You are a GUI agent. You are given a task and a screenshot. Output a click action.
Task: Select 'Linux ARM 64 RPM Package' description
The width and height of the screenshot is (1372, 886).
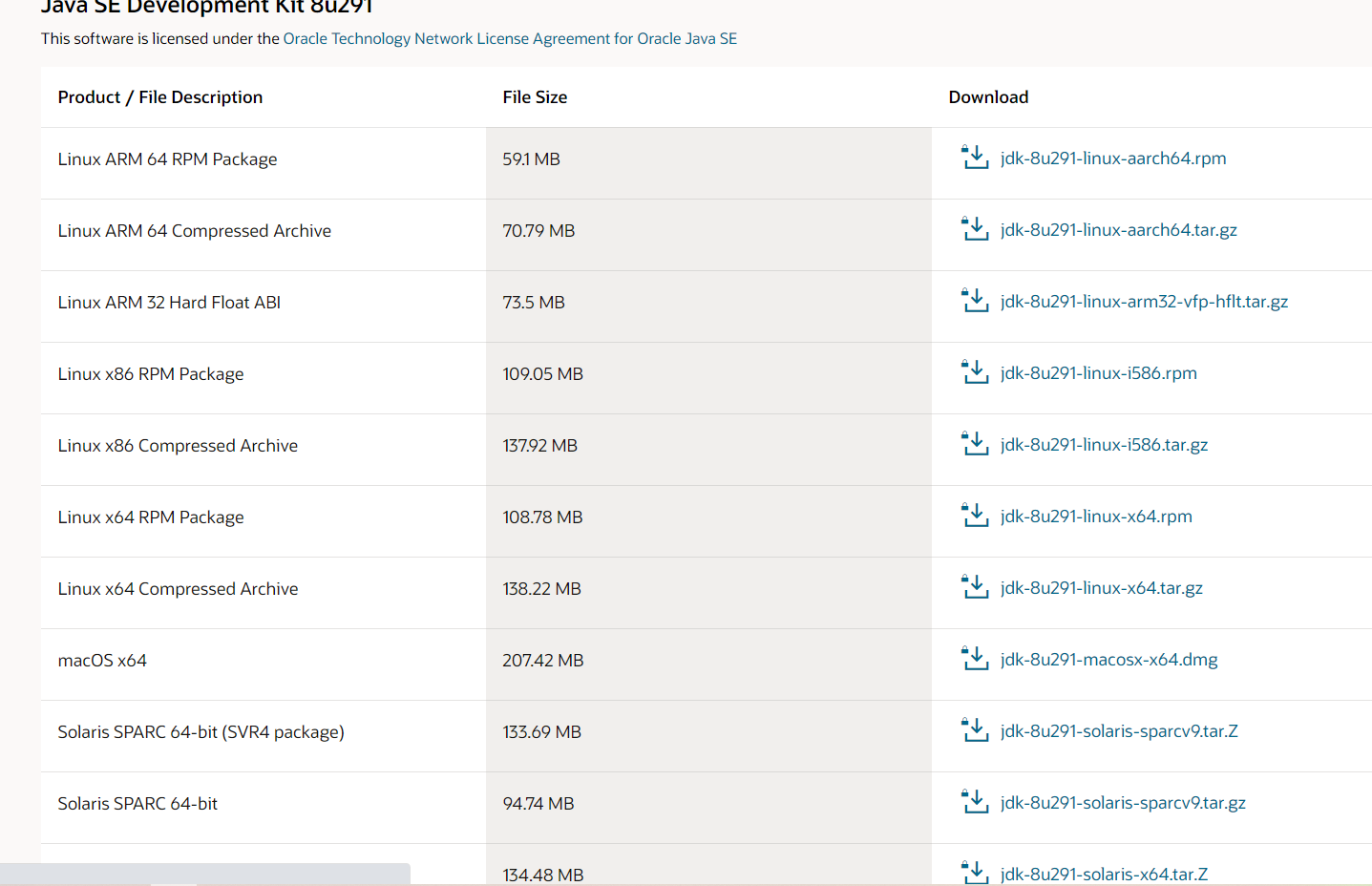click(x=167, y=159)
